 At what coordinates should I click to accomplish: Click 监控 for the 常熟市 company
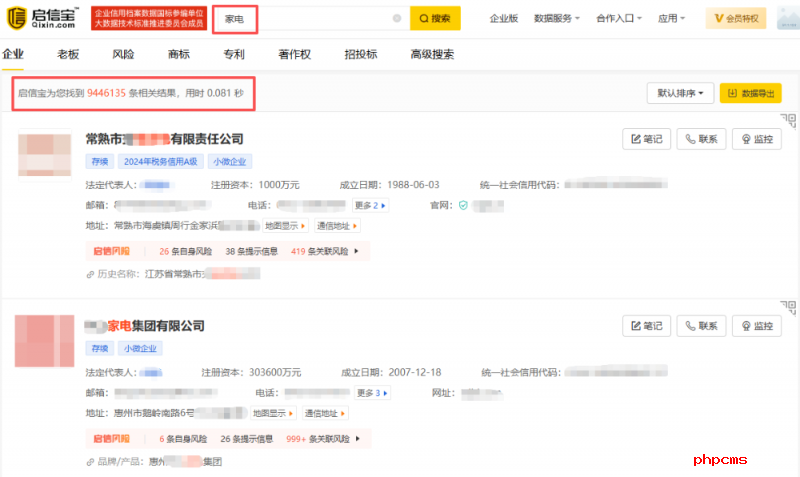click(x=757, y=139)
